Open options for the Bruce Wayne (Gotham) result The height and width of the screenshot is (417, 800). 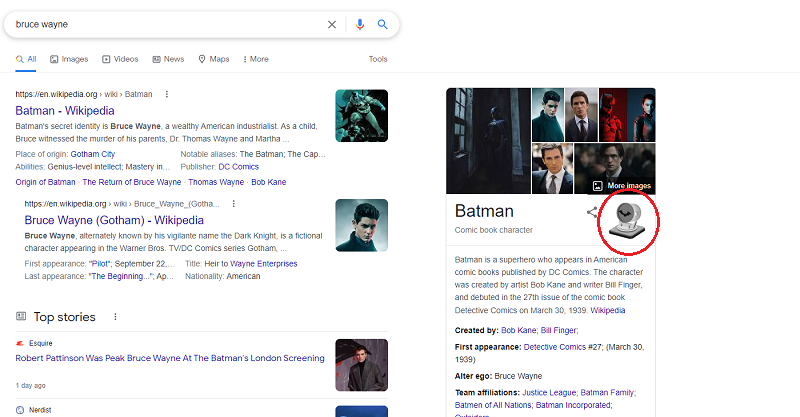point(233,204)
